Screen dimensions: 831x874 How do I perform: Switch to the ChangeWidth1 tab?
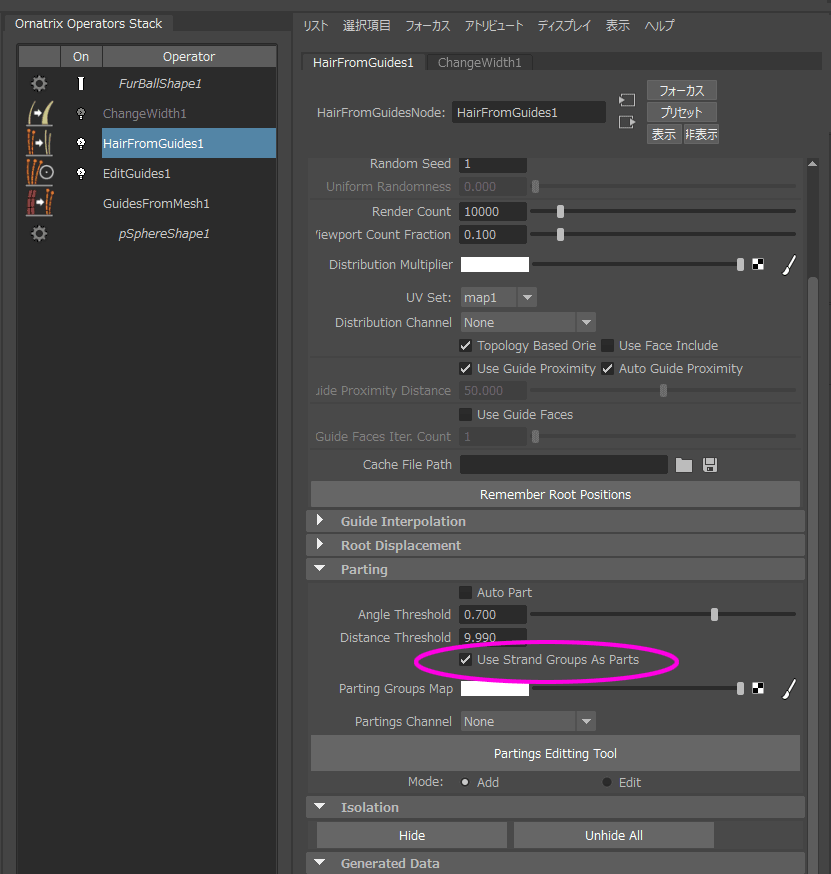(479, 63)
